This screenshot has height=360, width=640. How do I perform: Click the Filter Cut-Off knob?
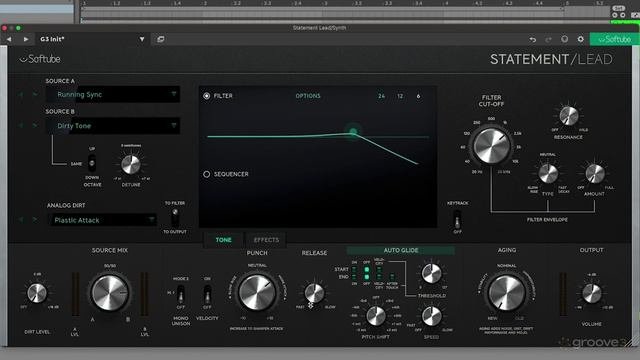click(491, 146)
